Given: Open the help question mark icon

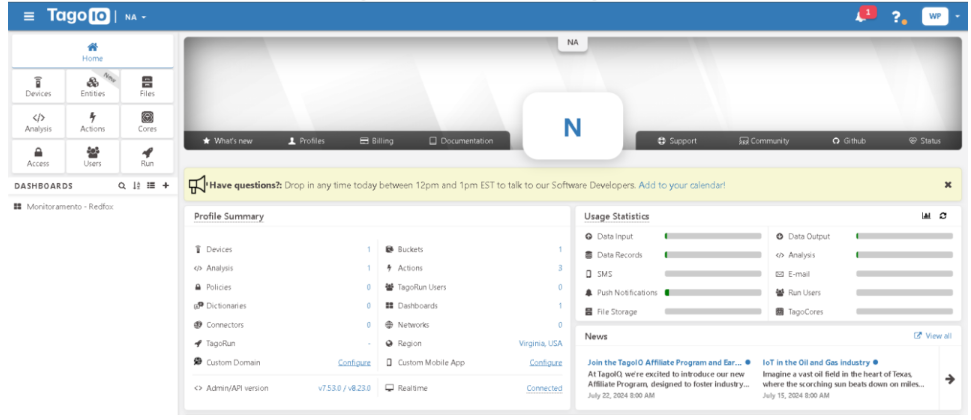Looking at the screenshot, I should pos(896,17).
